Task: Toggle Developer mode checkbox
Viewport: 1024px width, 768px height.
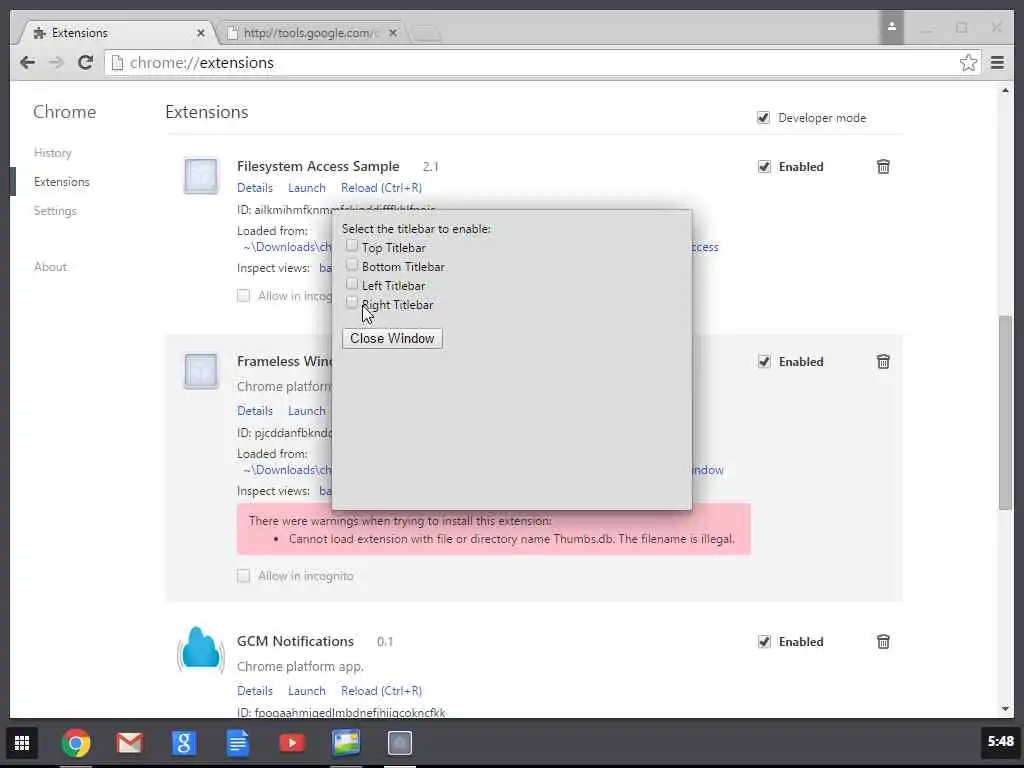Action: coord(763,118)
